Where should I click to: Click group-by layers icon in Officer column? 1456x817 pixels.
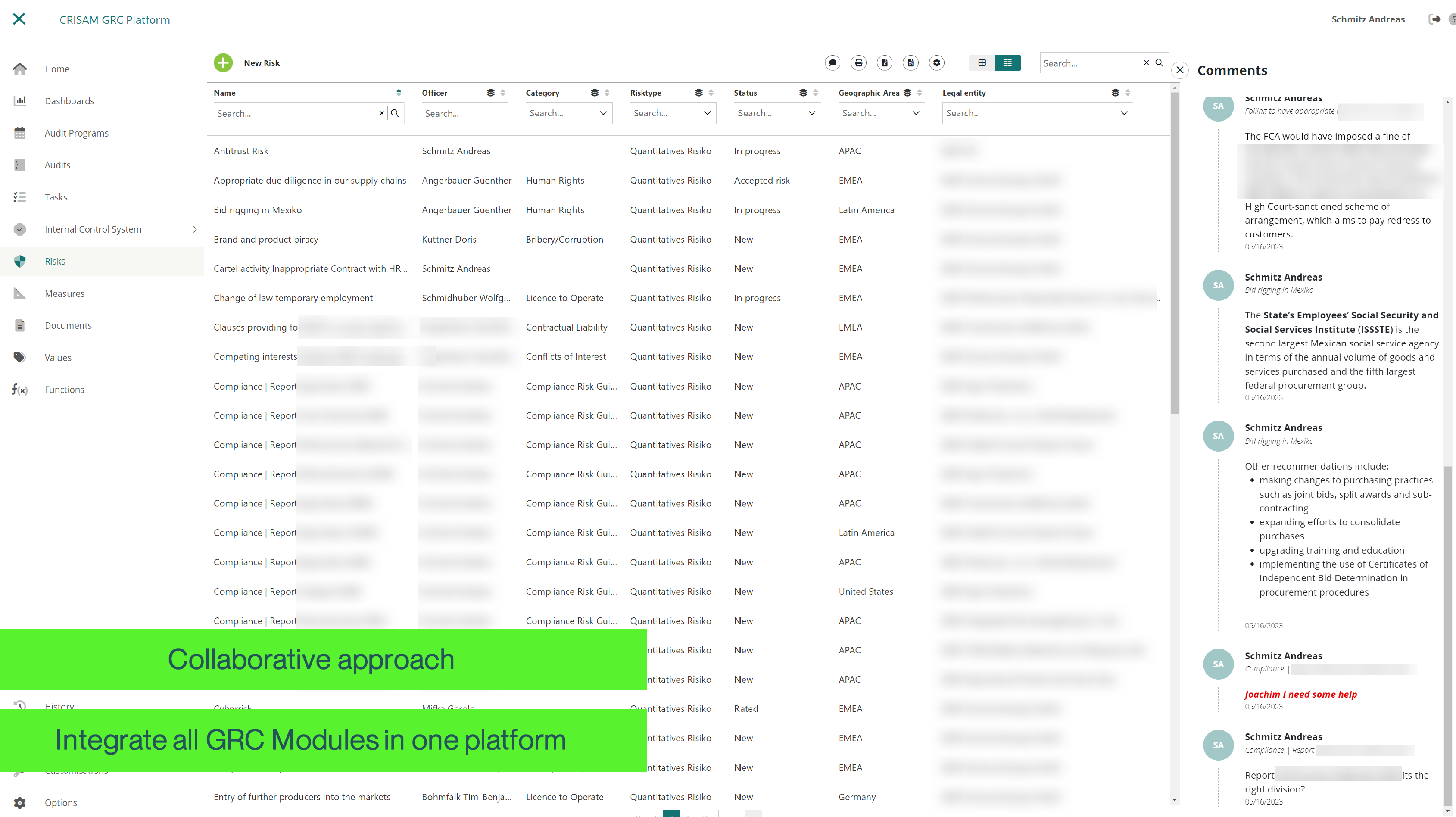pyautogui.click(x=490, y=93)
